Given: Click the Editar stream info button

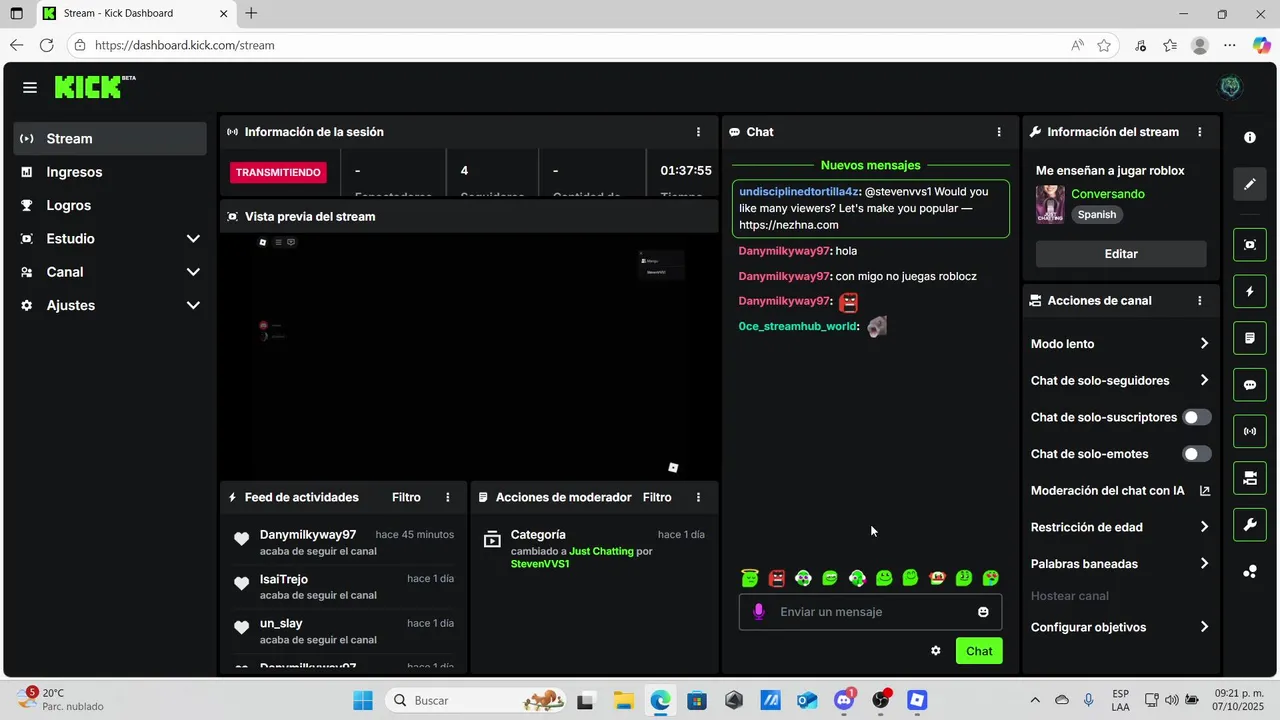Looking at the screenshot, I should pyautogui.click(x=1121, y=254).
